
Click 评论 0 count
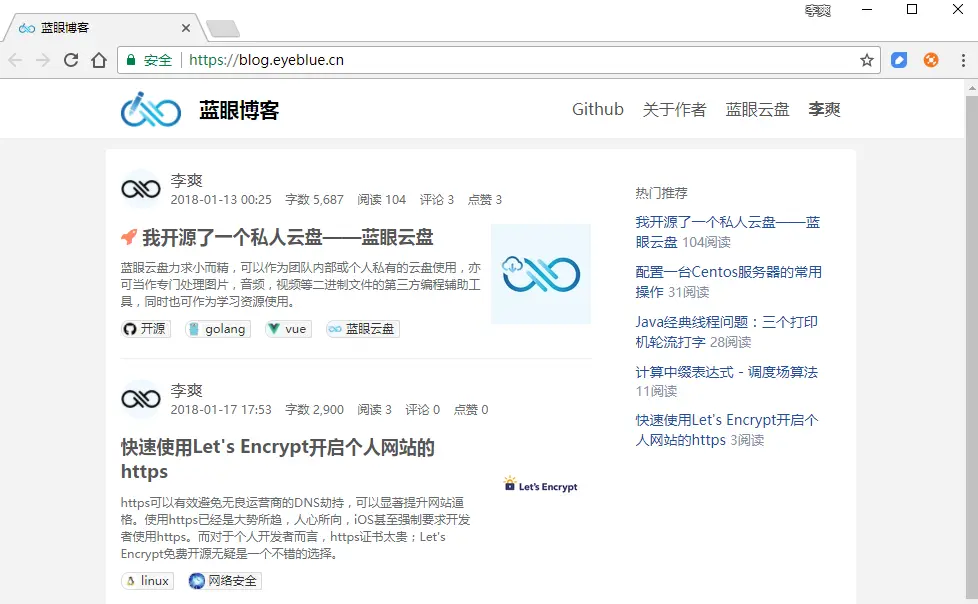tap(422, 410)
